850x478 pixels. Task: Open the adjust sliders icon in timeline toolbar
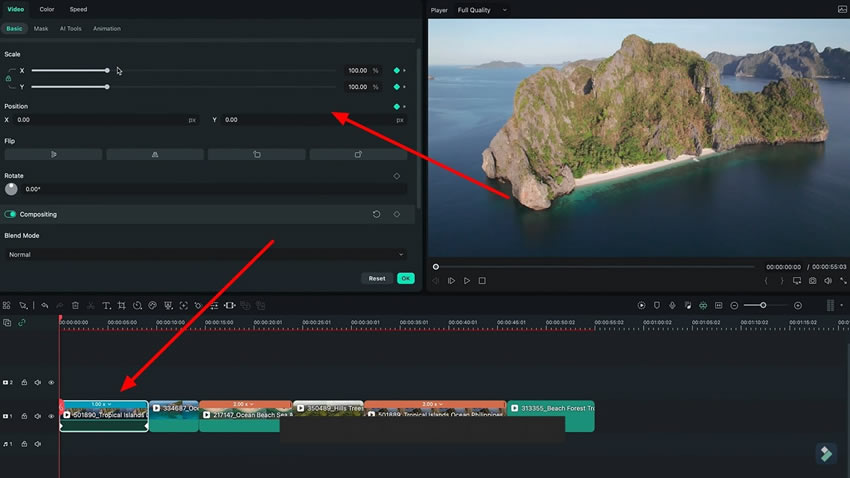pyautogui.click(x=214, y=306)
